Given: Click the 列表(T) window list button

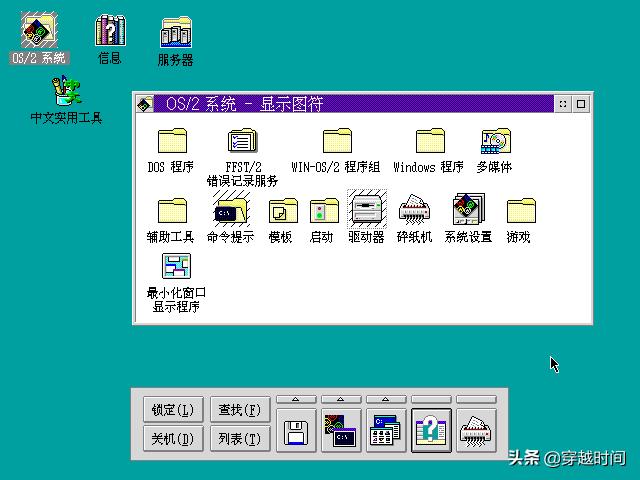Looking at the screenshot, I should pos(240,438).
